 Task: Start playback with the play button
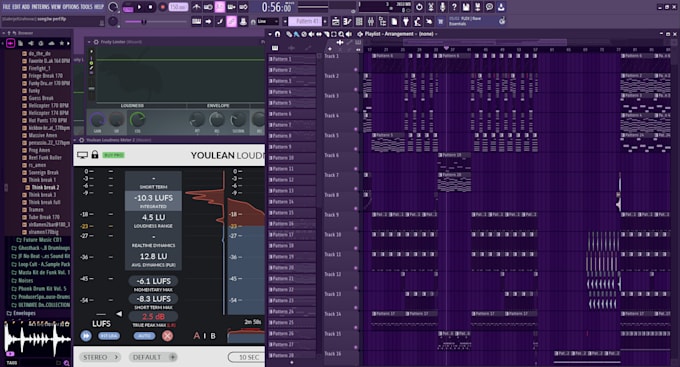(x=140, y=7)
